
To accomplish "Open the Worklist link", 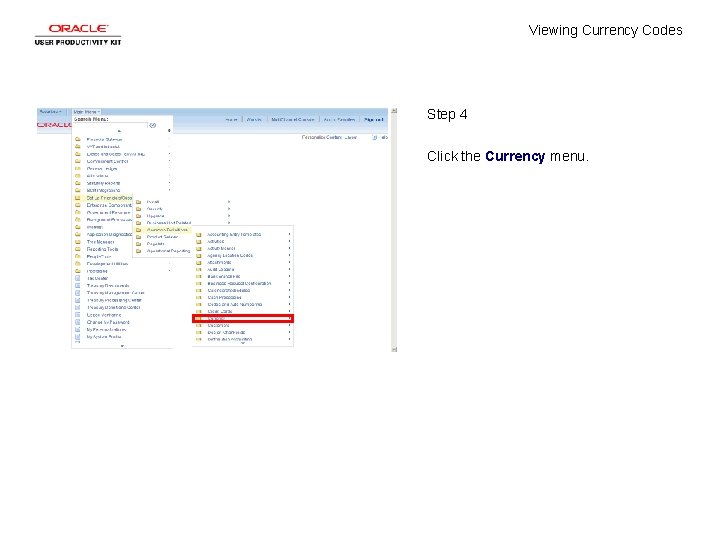I will tap(254, 119).
